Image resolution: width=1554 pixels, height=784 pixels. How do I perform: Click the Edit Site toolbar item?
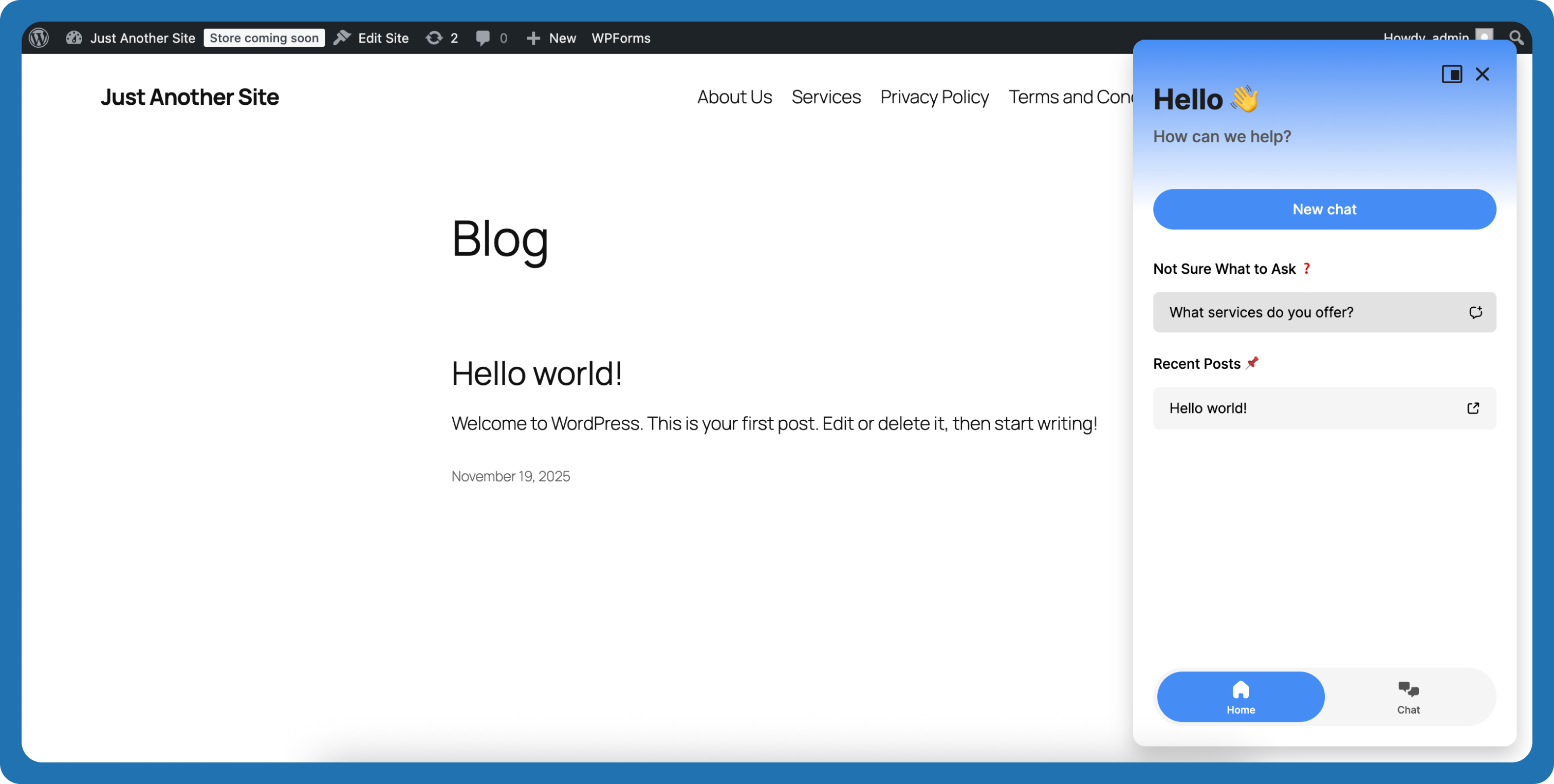(x=382, y=38)
